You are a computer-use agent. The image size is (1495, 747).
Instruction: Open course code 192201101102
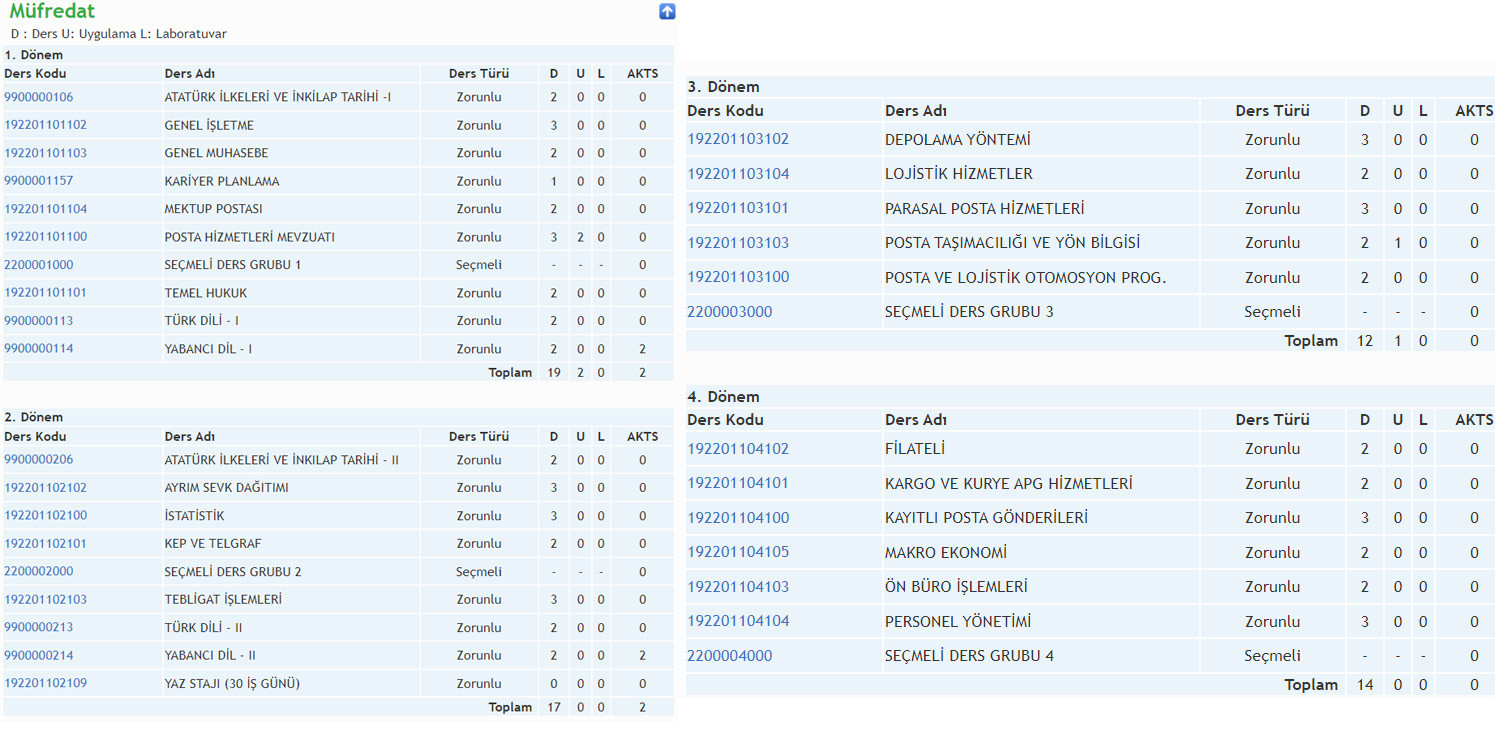click(x=46, y=125)
